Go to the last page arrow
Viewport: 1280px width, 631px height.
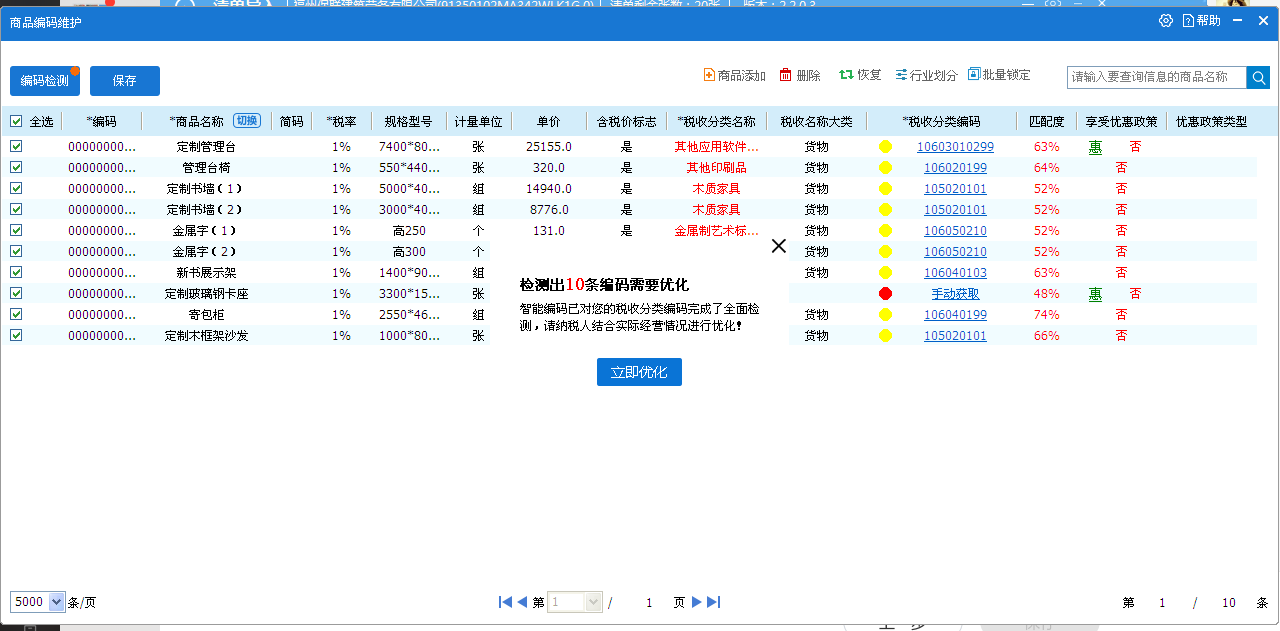[x=713, y=602]
